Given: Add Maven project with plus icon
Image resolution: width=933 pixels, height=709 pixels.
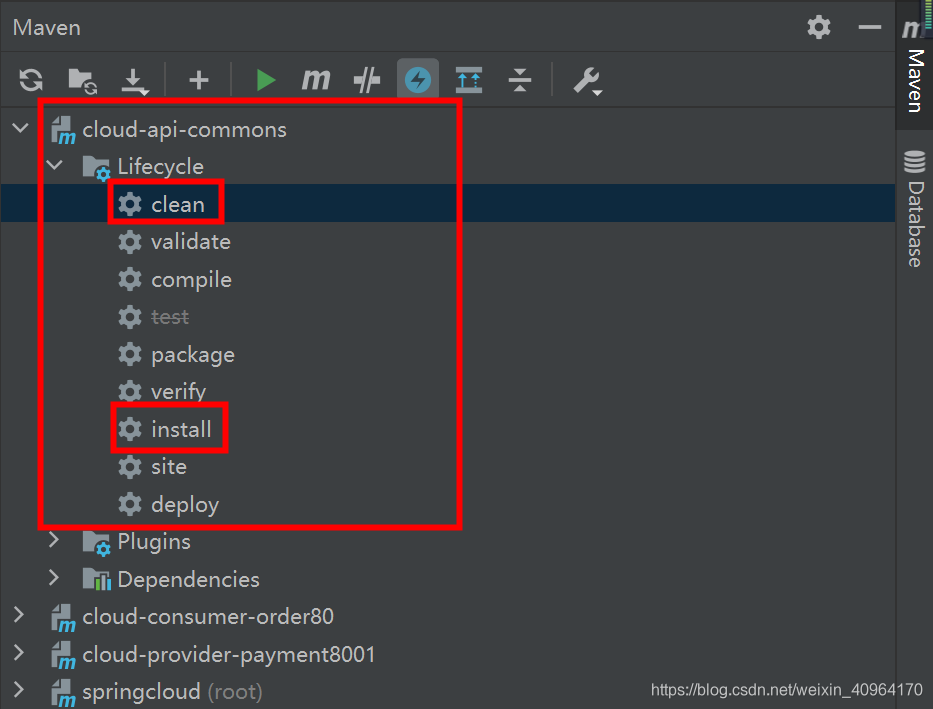Looking at the screenshot, I should point(199,80).
